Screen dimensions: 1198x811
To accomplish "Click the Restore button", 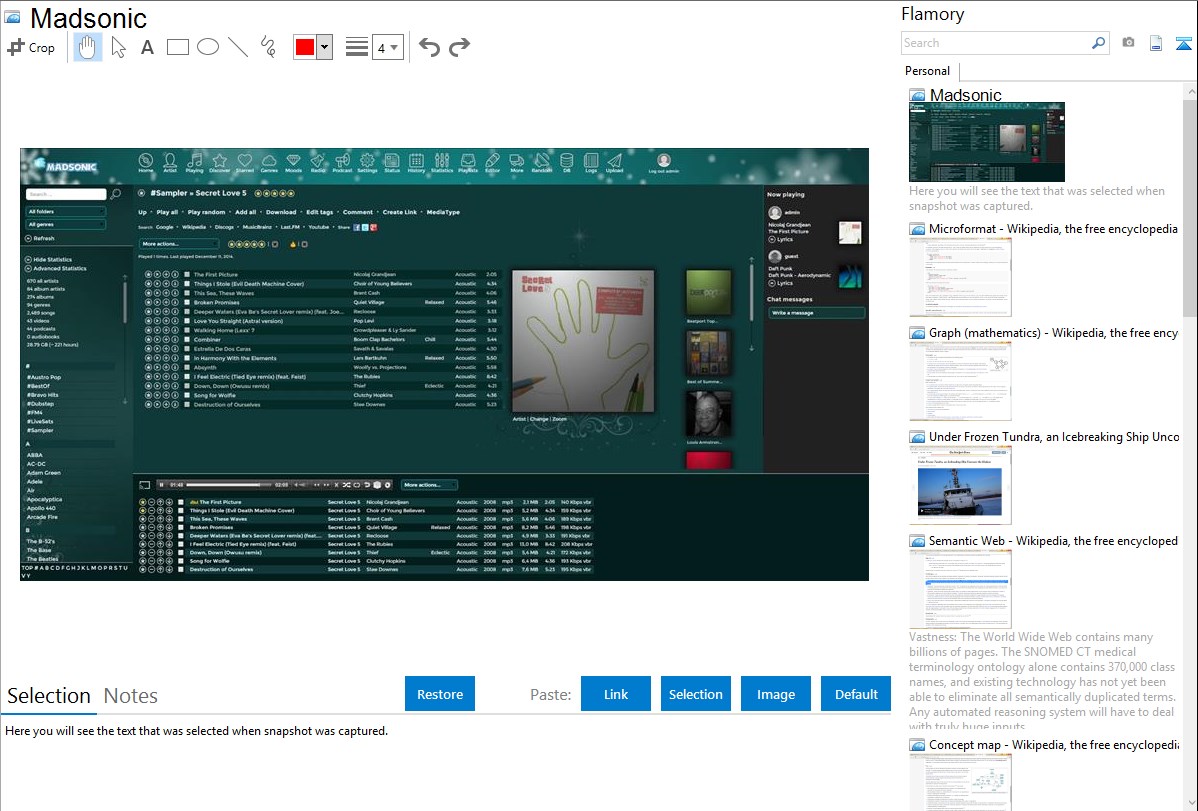I will coord(440,694).
